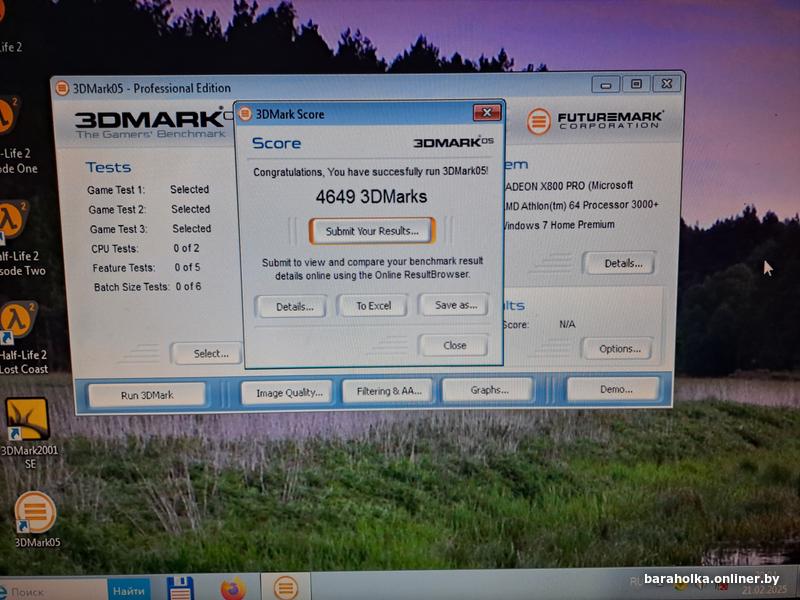Image resolution: width=800 pixels, height=600 pixels.
Task: Click the 'N/A' score value
Action: 567,324
